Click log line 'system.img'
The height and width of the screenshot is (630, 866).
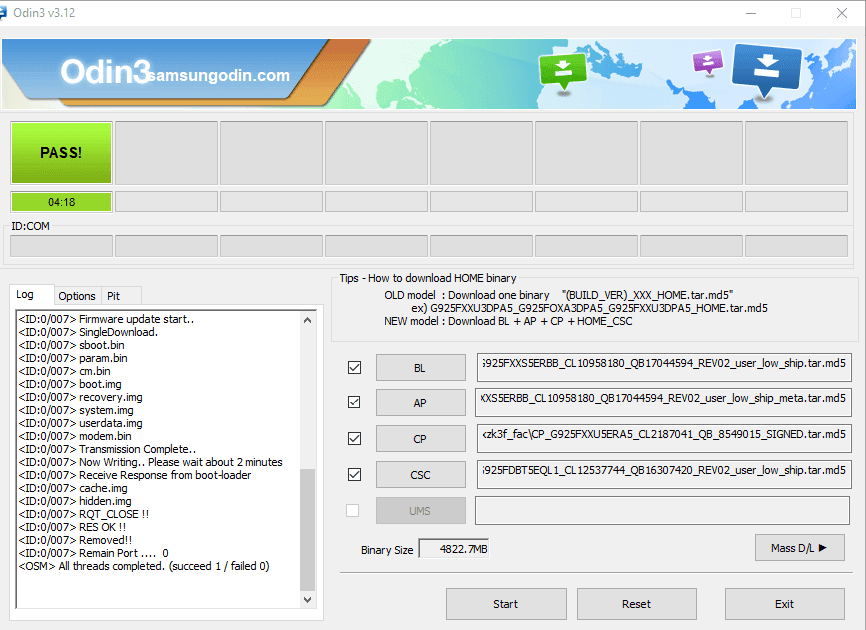pos(76,410)
